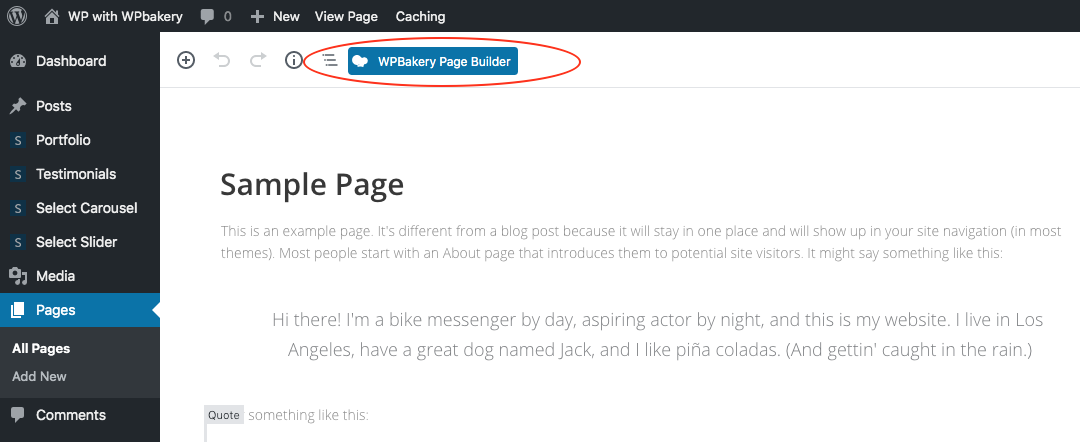Open the Media library menu
Image resolution: width=1080 pixels, height=442 pixels.
(55, 276)
